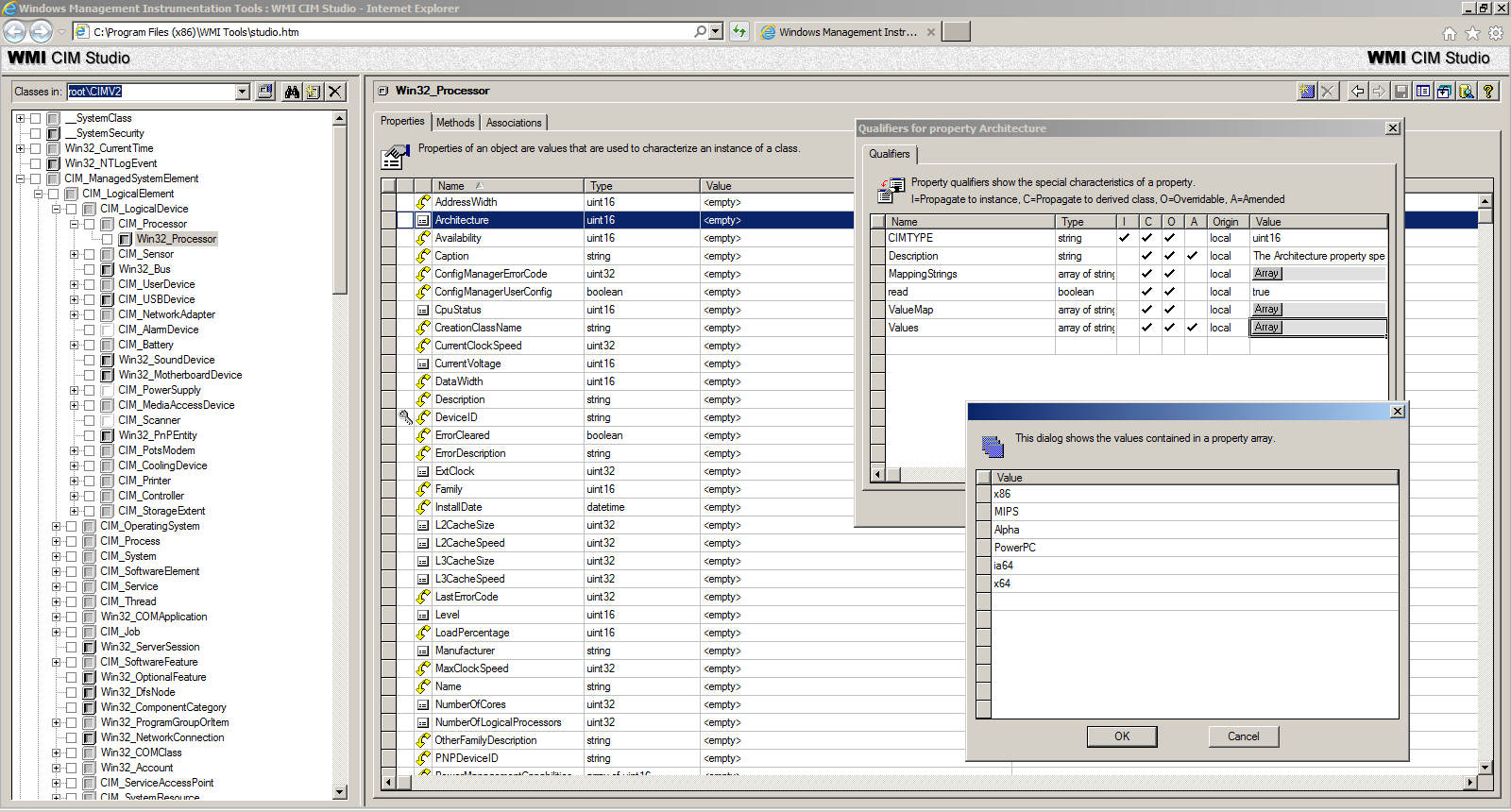Click scroll right arrow of properties grid
This screenshot has height=812, width=1511.
(1469, 783)
